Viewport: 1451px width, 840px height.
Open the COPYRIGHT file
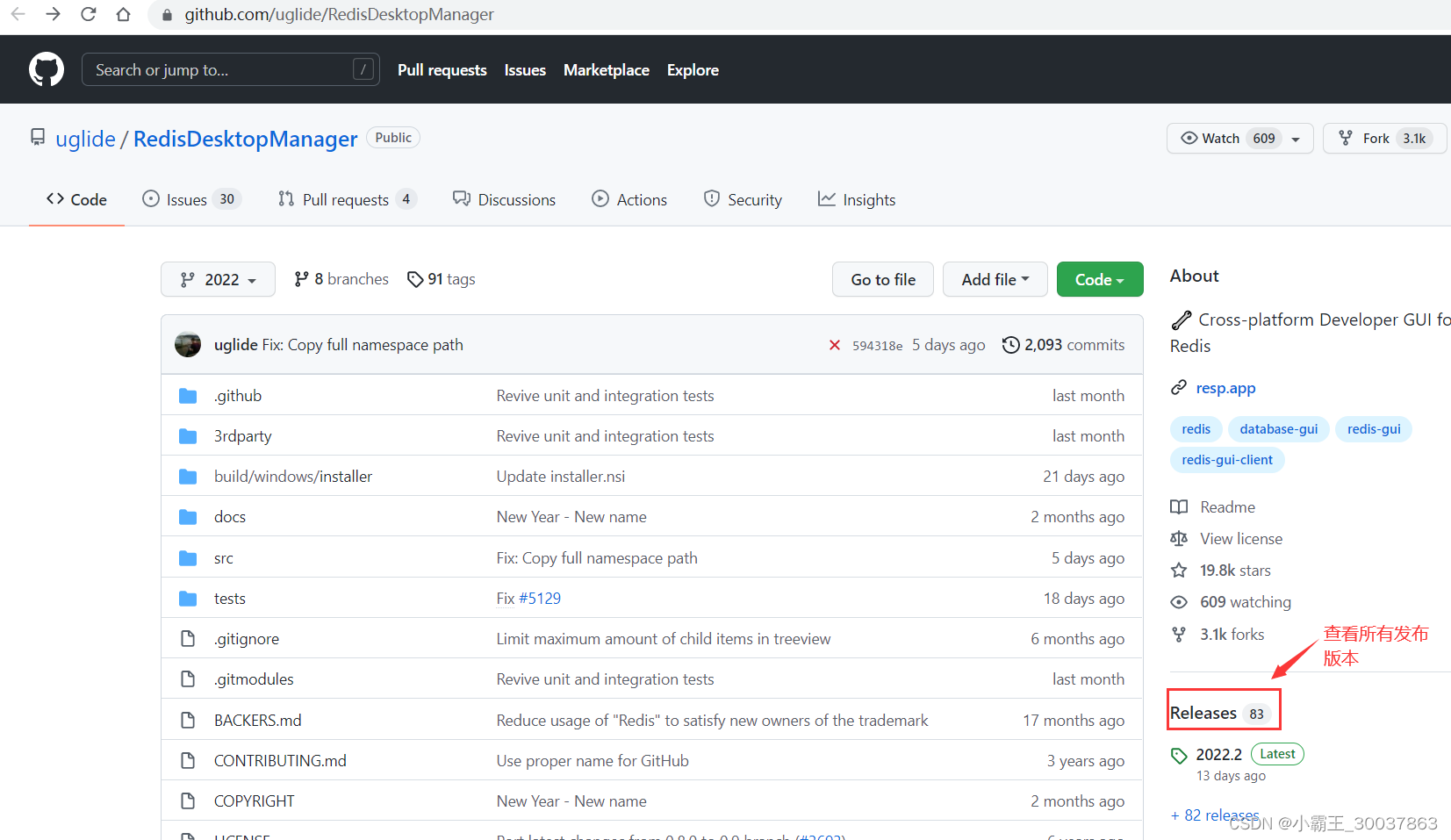point(254,801)
